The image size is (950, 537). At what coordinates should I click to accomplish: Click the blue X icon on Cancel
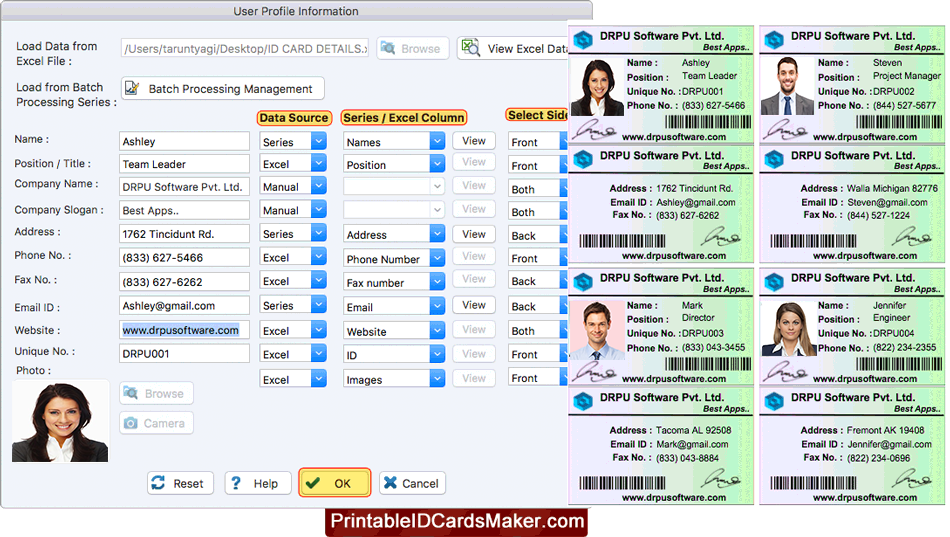pos(391,483)
